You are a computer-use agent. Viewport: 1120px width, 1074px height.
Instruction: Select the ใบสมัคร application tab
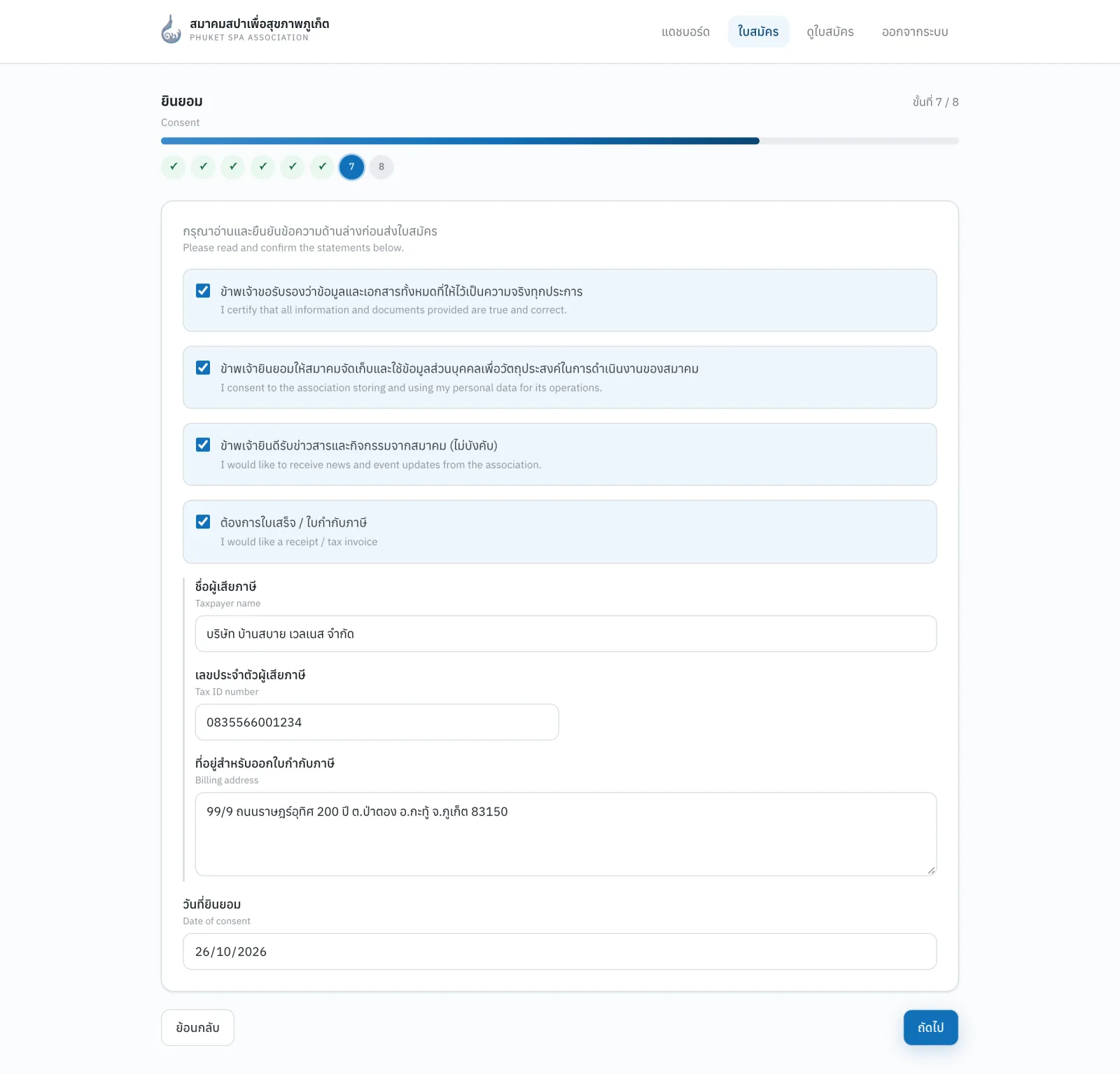758,32
